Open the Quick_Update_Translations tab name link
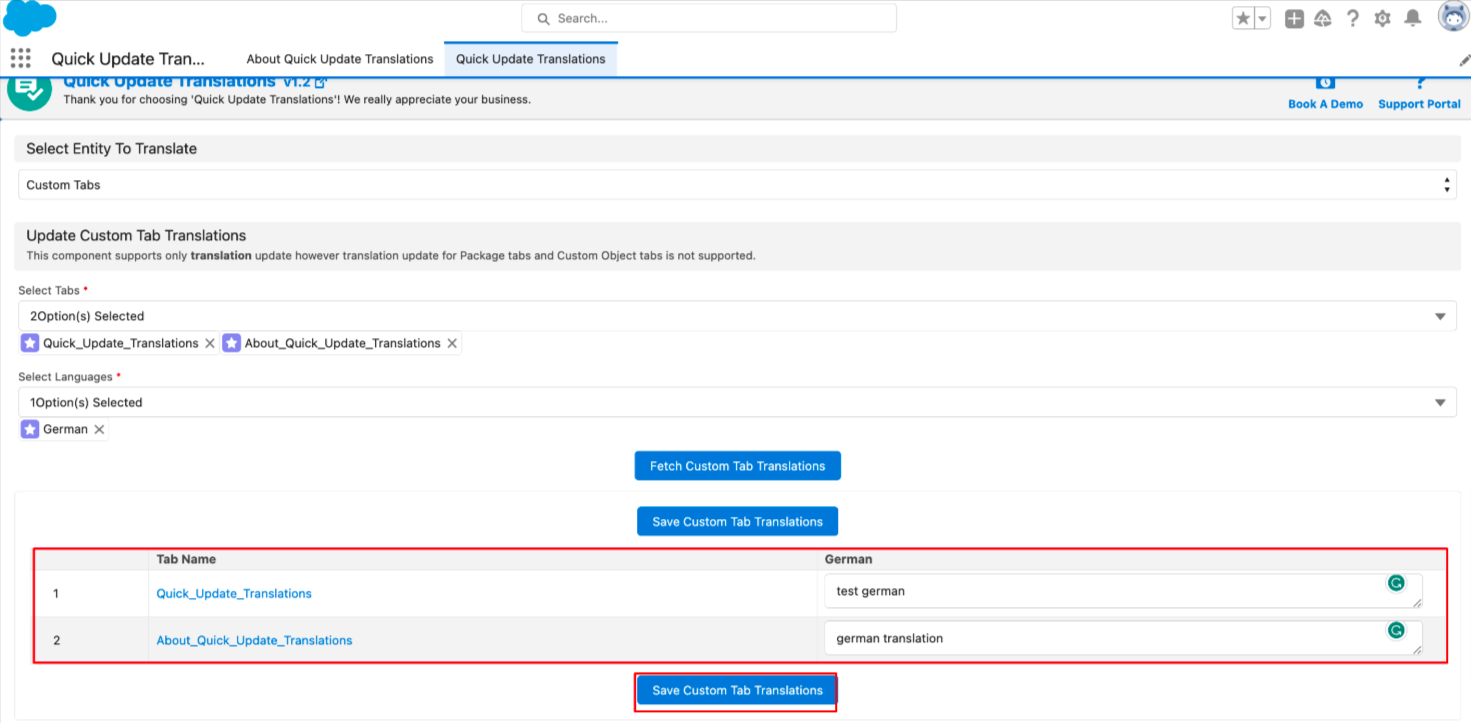 point(234,594)
